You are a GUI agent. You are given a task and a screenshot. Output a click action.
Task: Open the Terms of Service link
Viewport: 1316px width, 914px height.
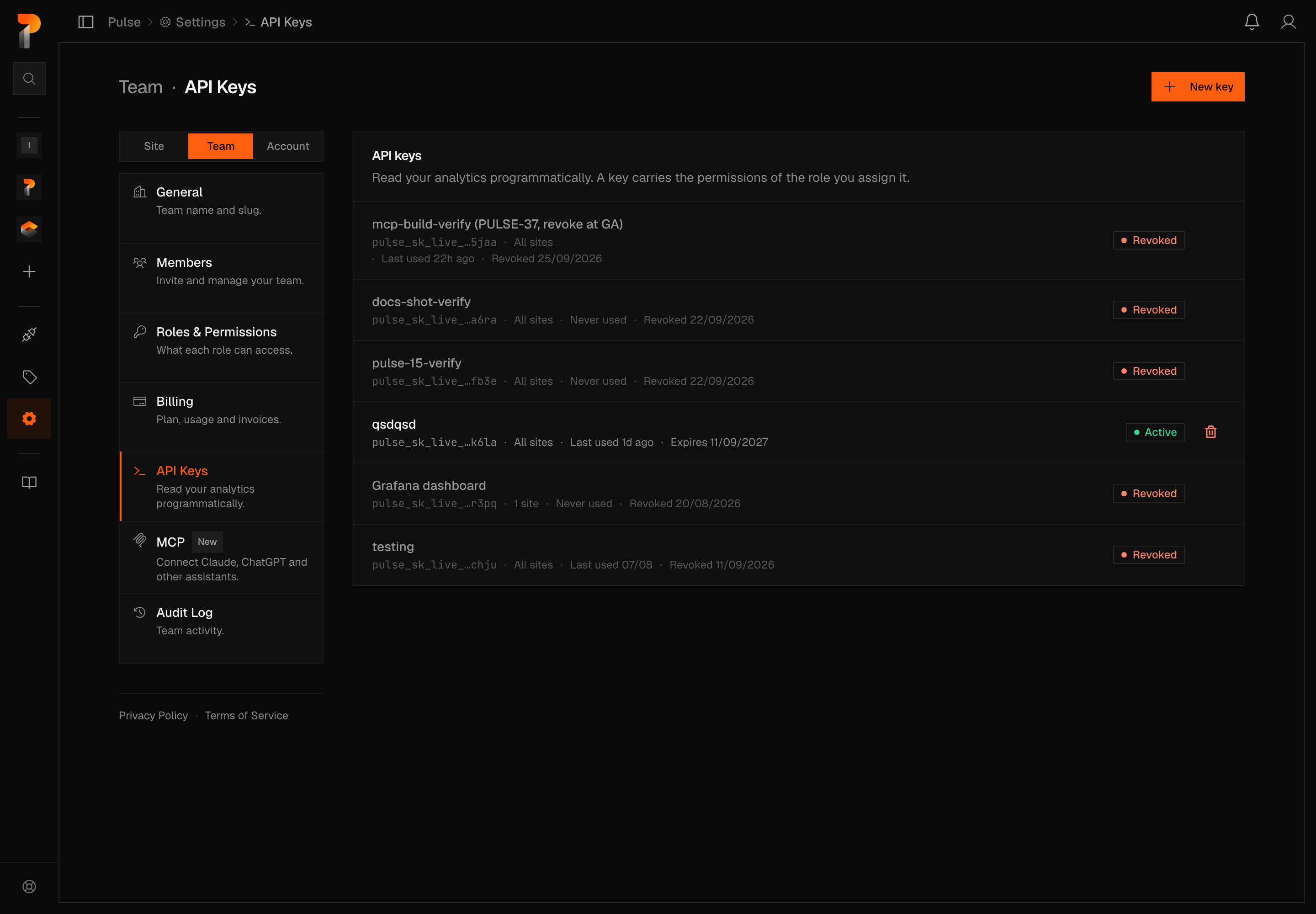tap(246, 715)
